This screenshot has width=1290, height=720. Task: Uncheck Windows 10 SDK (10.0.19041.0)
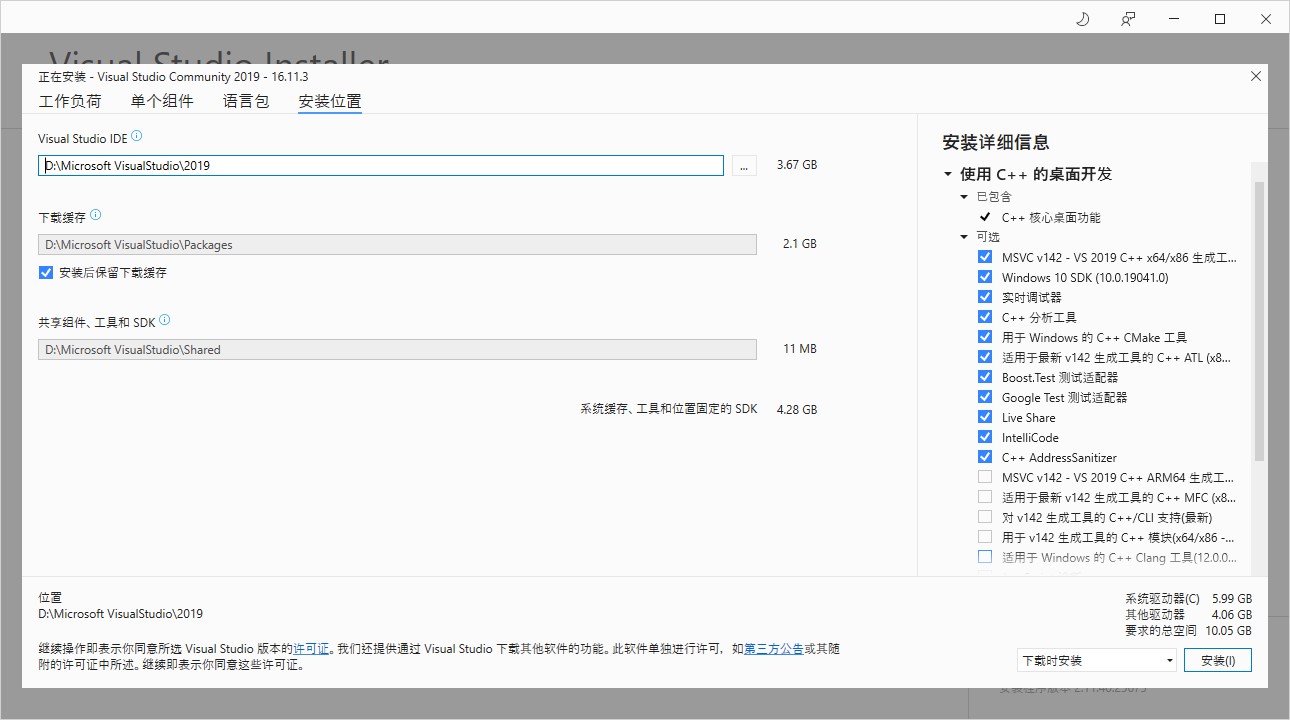pyautogui.click(x=985, y=277)
